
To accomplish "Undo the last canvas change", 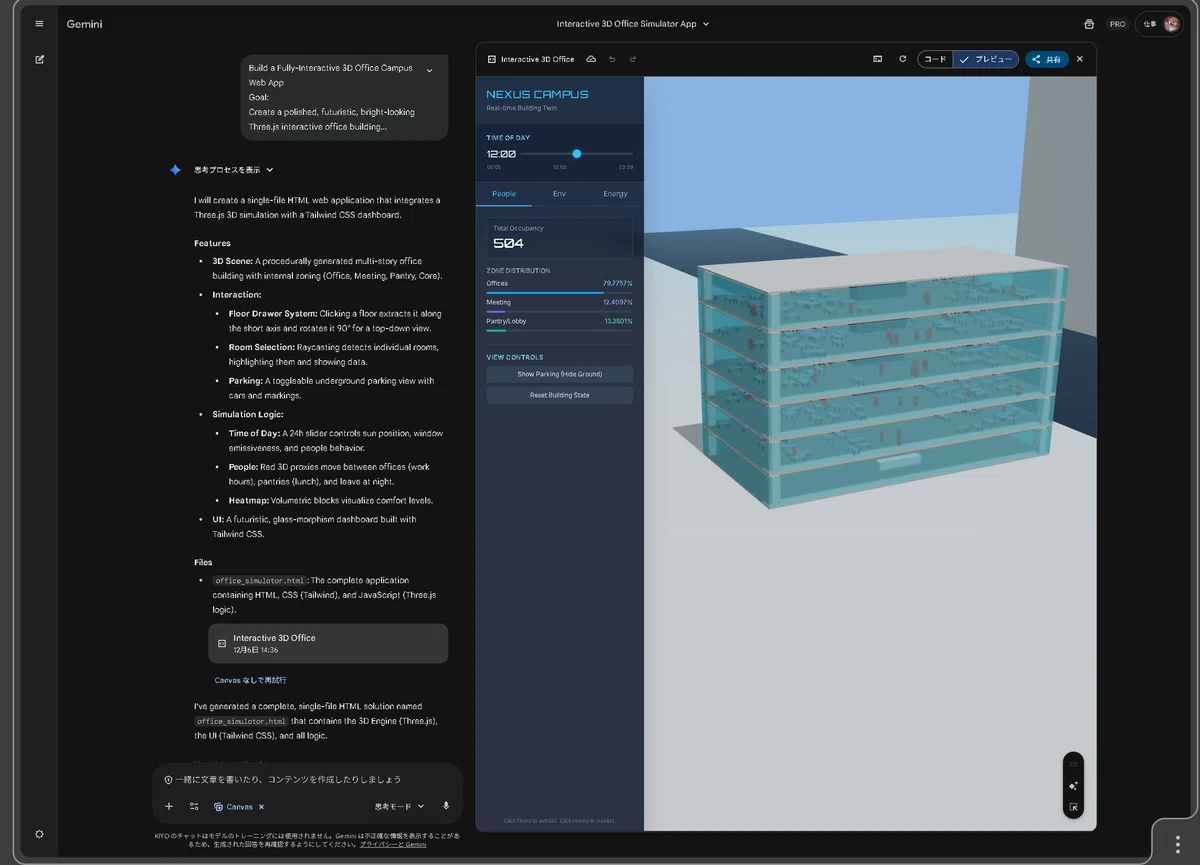I will (612, 59).
